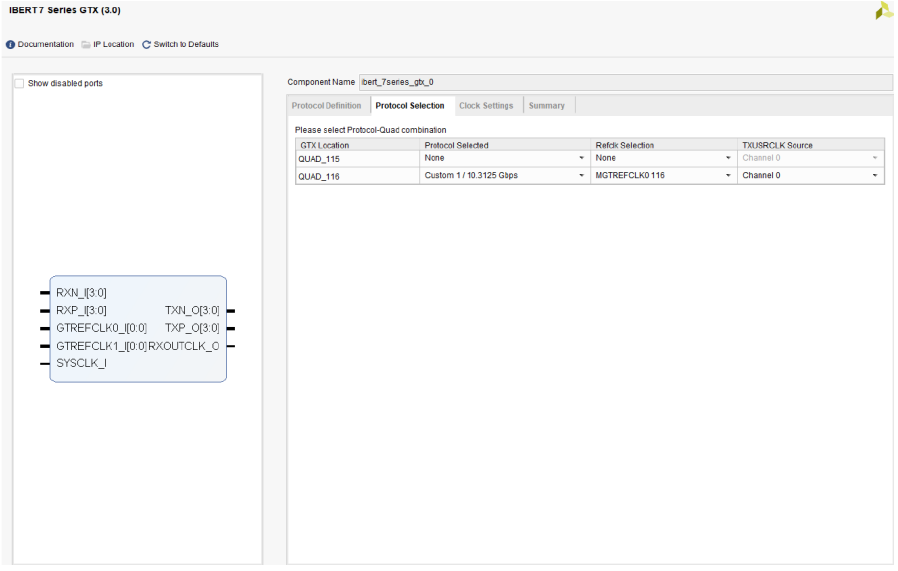
Task: Click the Protocol Selected column header
Action: [505, 145]
